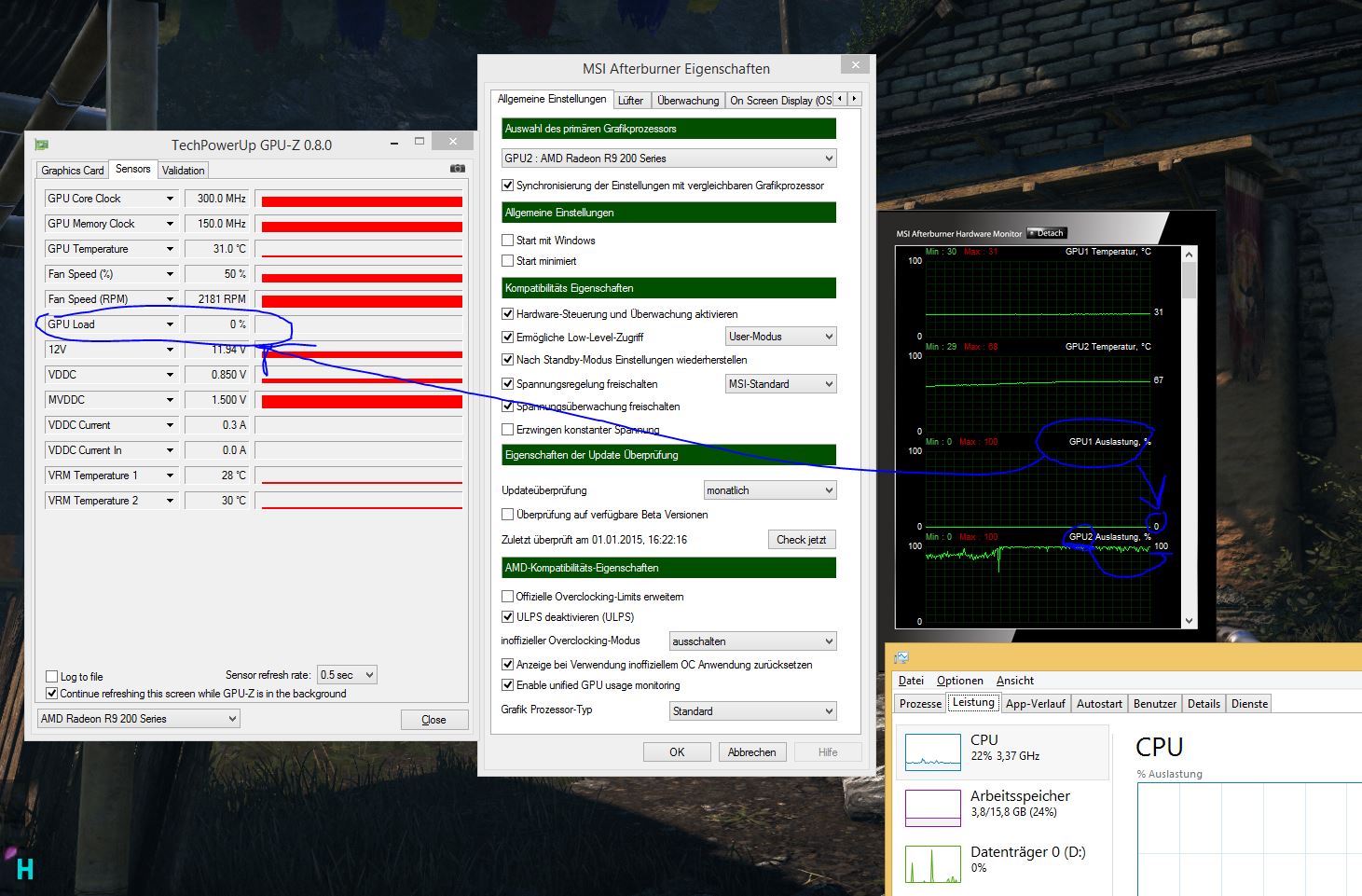Open User-Modus dropdown
This screenshot has height=896, width=1362.
tap(781, 337)
